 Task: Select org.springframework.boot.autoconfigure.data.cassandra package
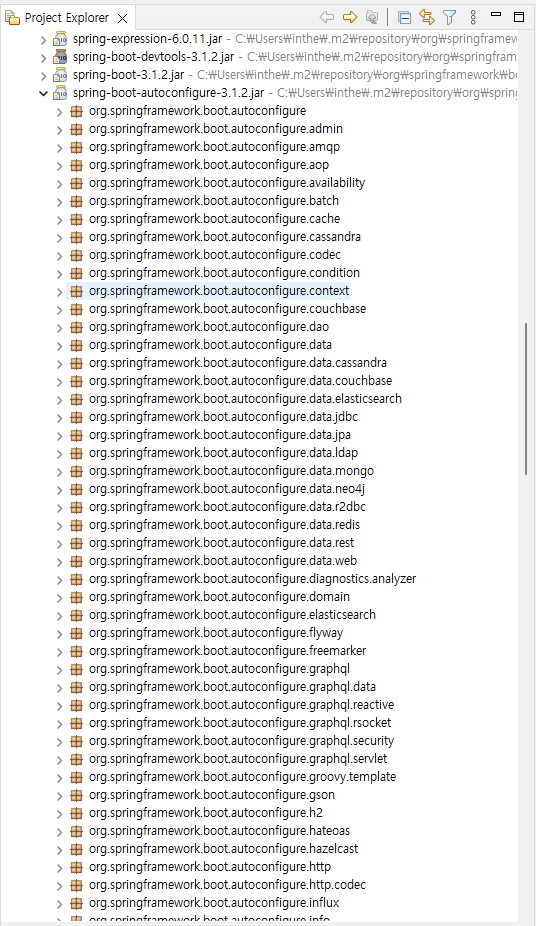[238, 363]
